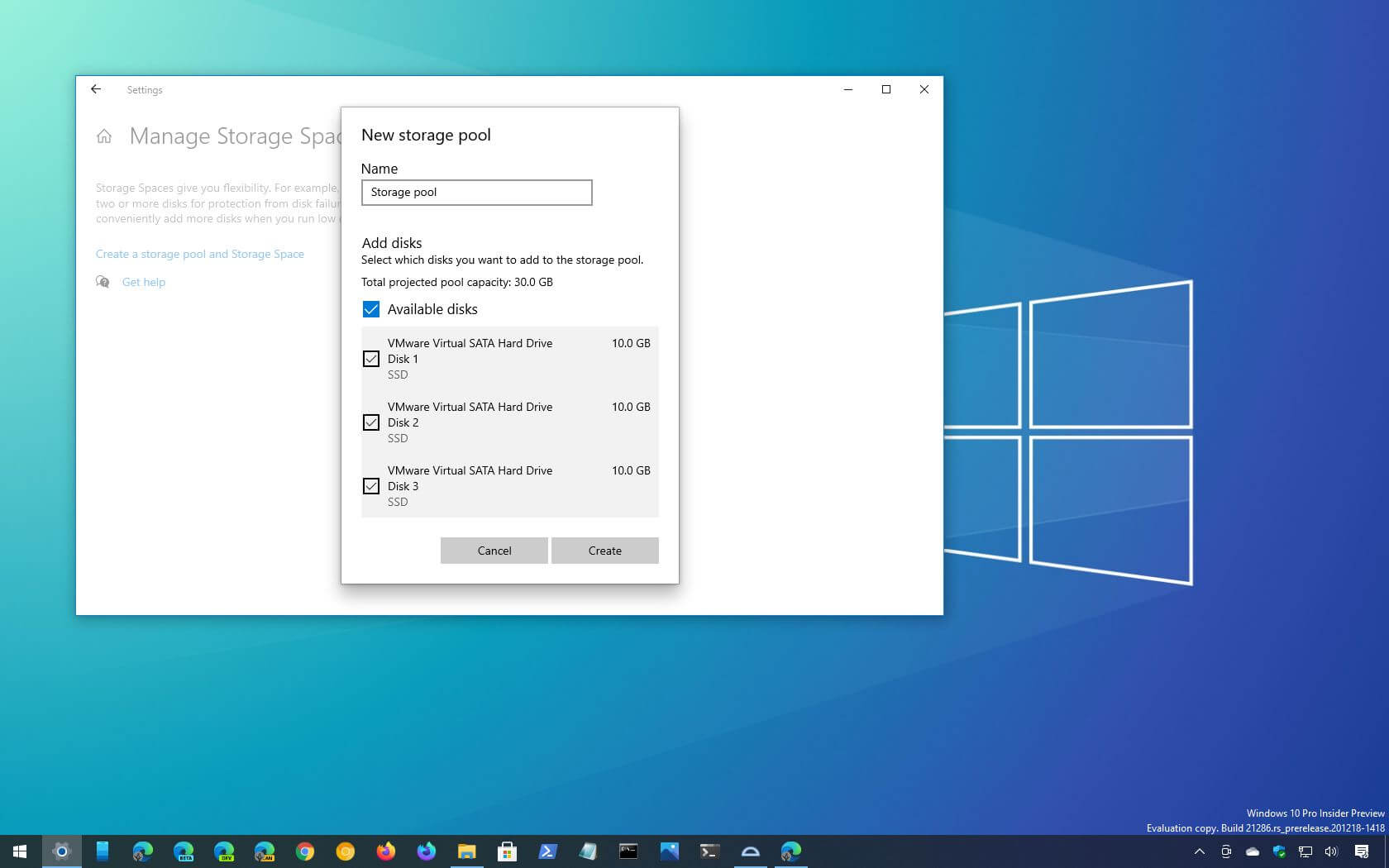Open network status tray icon

(1305, 851)
